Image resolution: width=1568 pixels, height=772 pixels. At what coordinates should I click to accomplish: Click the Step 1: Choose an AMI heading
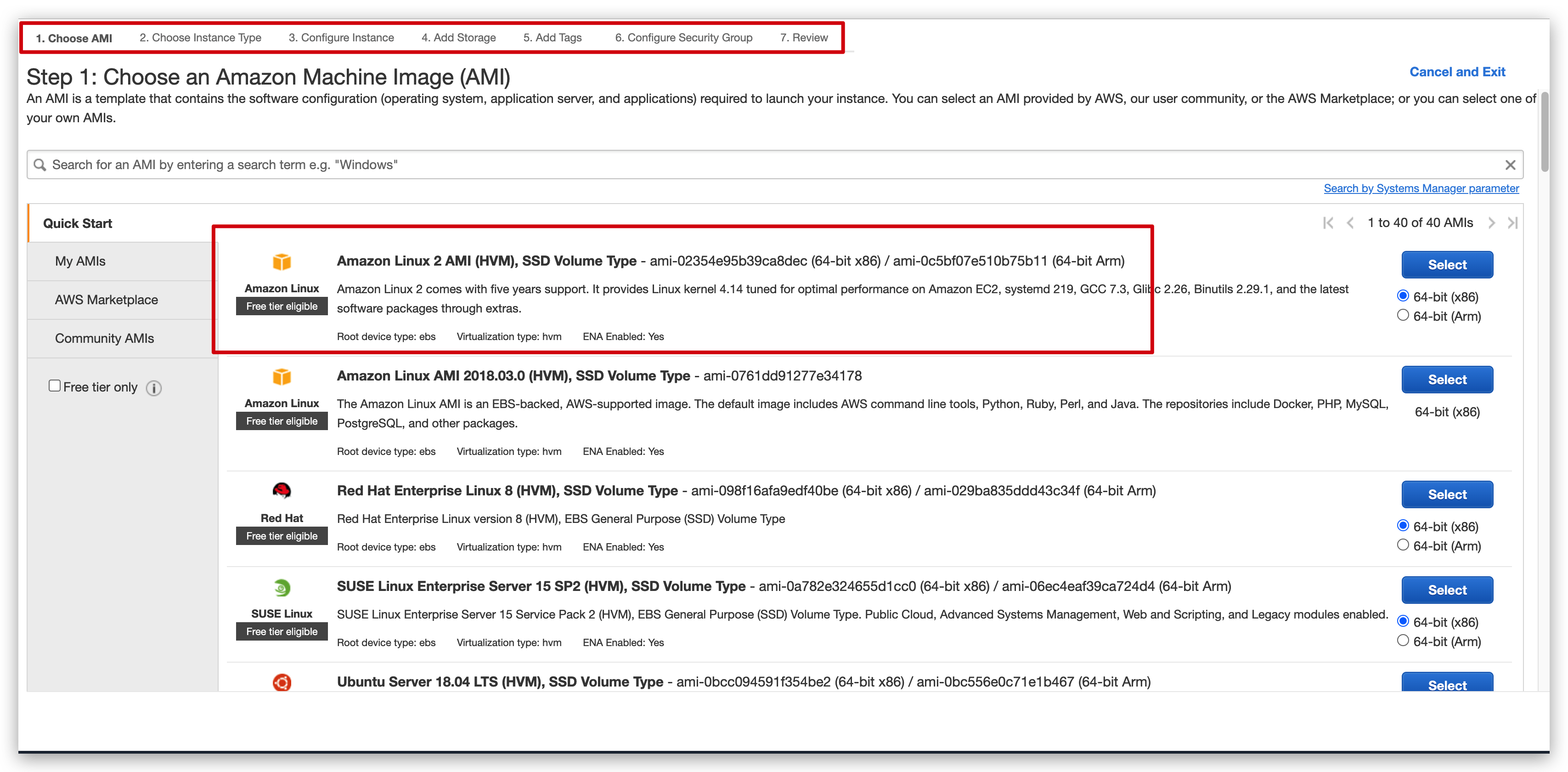point(268,77)
